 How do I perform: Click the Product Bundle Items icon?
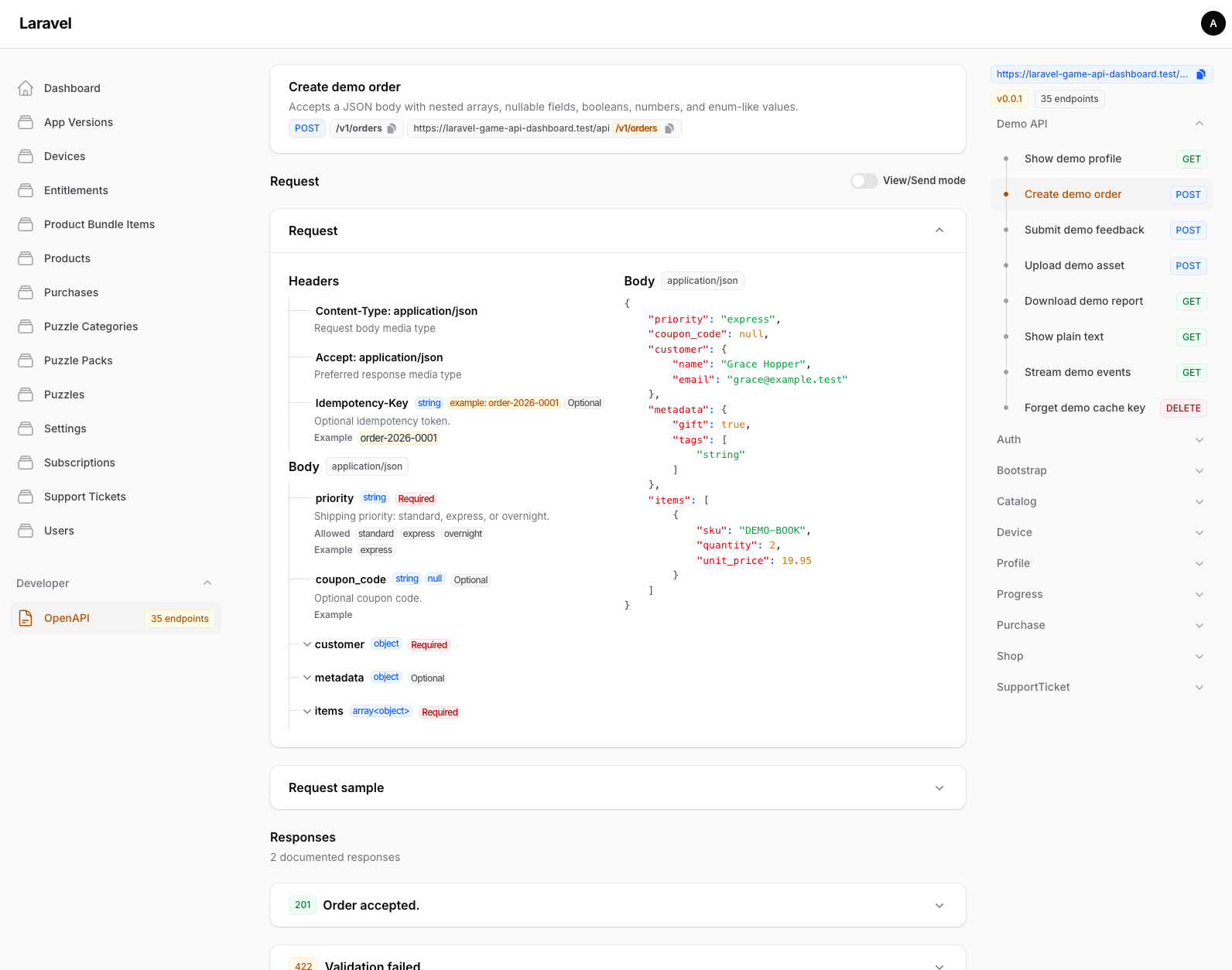point(26,224)
